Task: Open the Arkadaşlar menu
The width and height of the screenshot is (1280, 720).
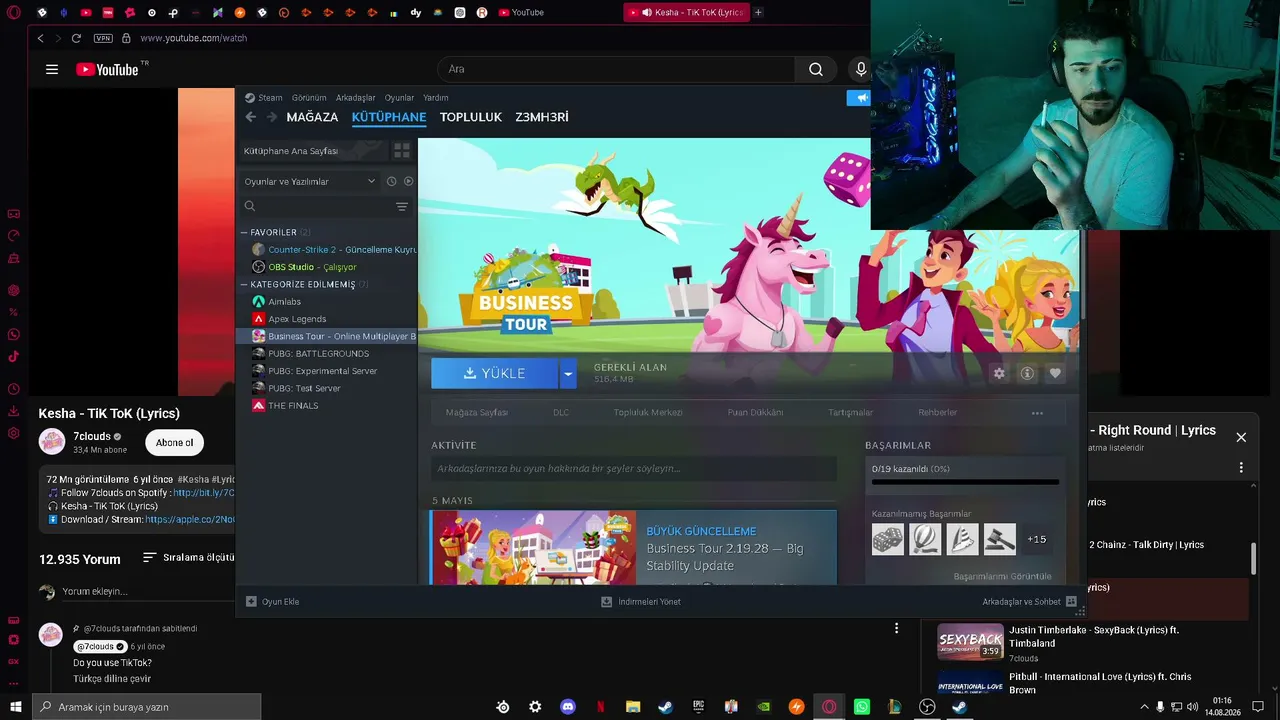Action: pyautogui.click(x=355, y=98)
